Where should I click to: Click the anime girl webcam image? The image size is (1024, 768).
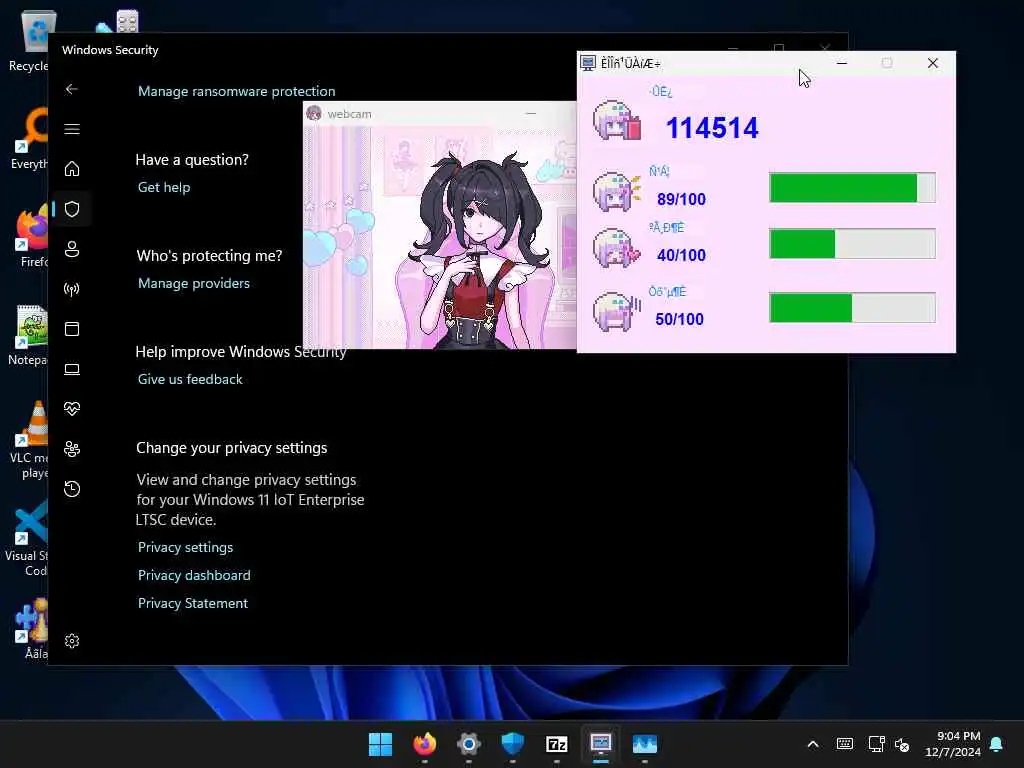[440, 238]
